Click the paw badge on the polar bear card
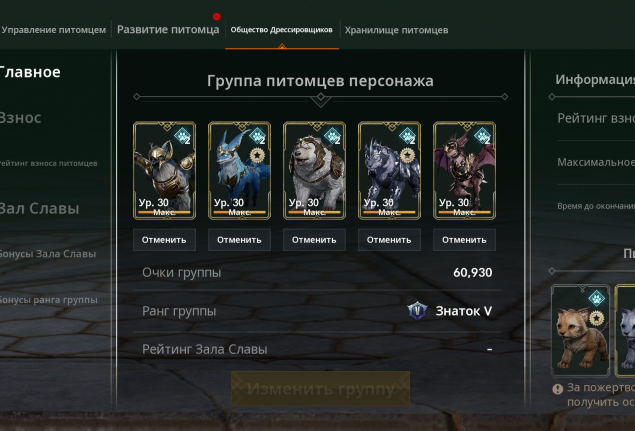635x431 pixels. coord(332,135)
